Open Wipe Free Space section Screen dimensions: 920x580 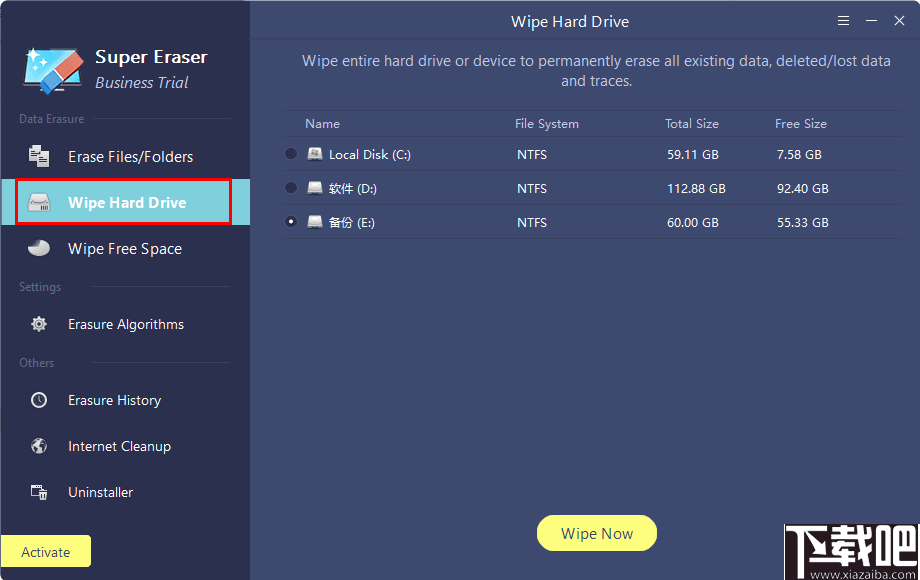(x=126, y=249)
